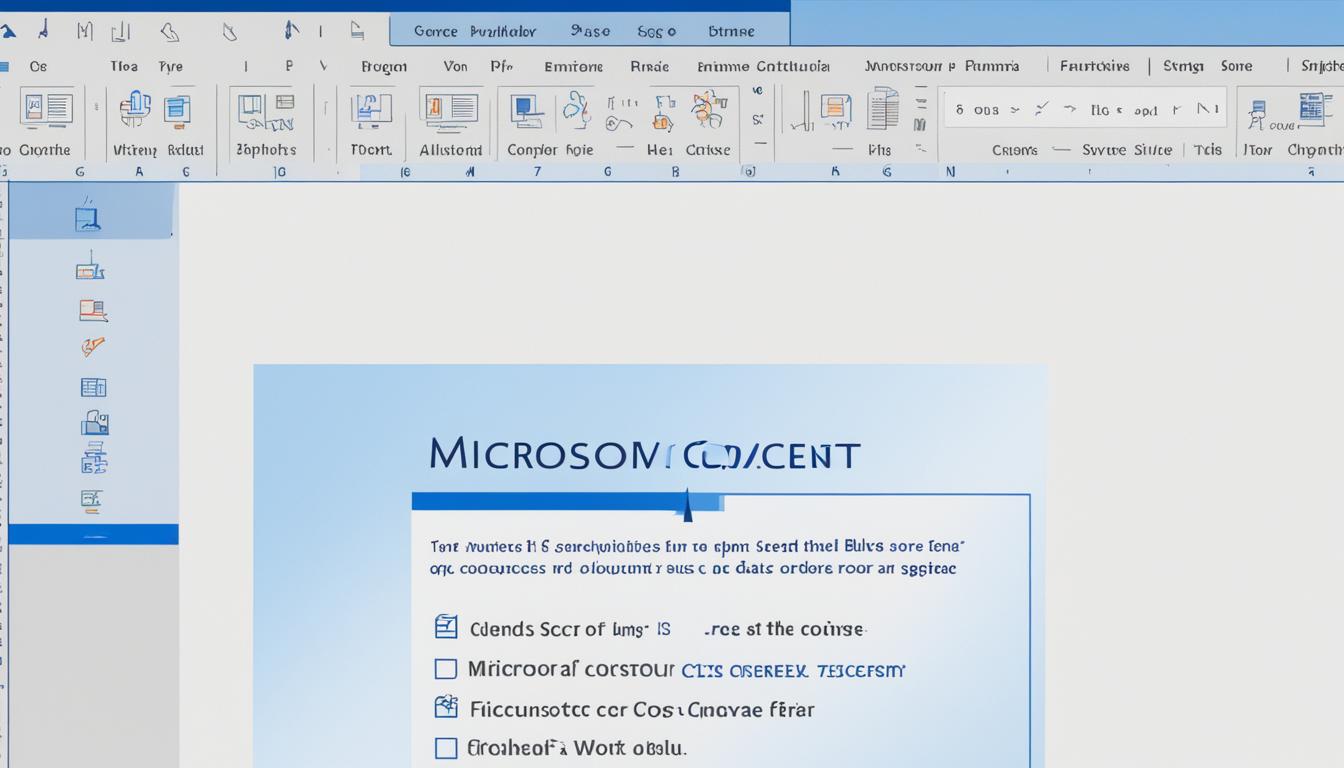Click the 'CLTS OREEEK TEICEFSM' text
Viewport: 1344px width, 768px height.
[792, 671]
